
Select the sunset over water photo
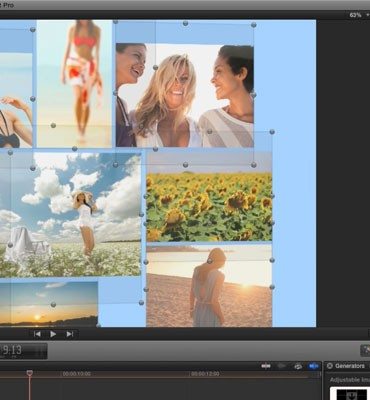click(x=49, y=304)
